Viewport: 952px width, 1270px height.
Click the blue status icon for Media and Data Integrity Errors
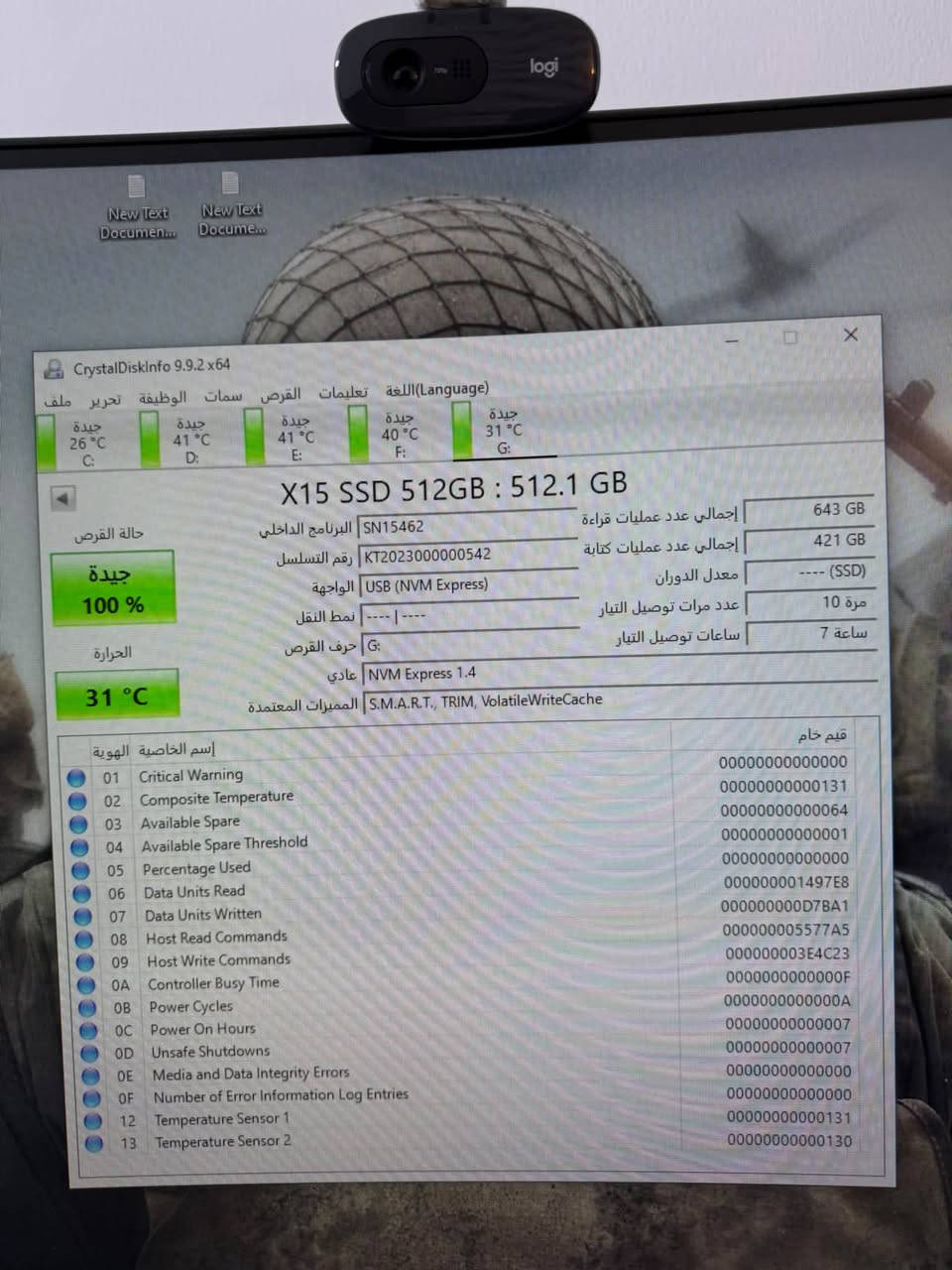pos(90,1077)
